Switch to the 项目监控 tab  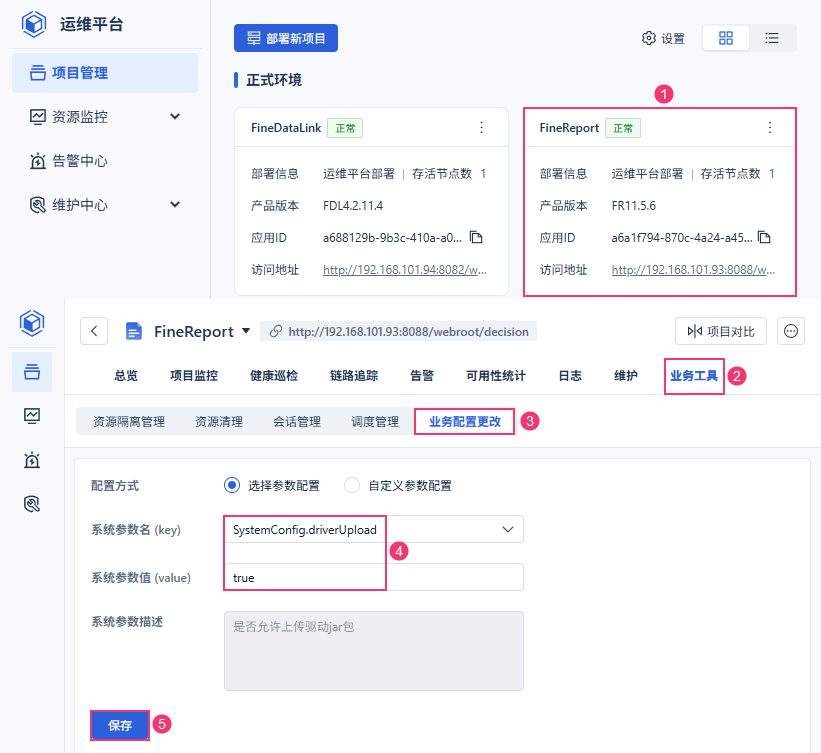[194, 375]
